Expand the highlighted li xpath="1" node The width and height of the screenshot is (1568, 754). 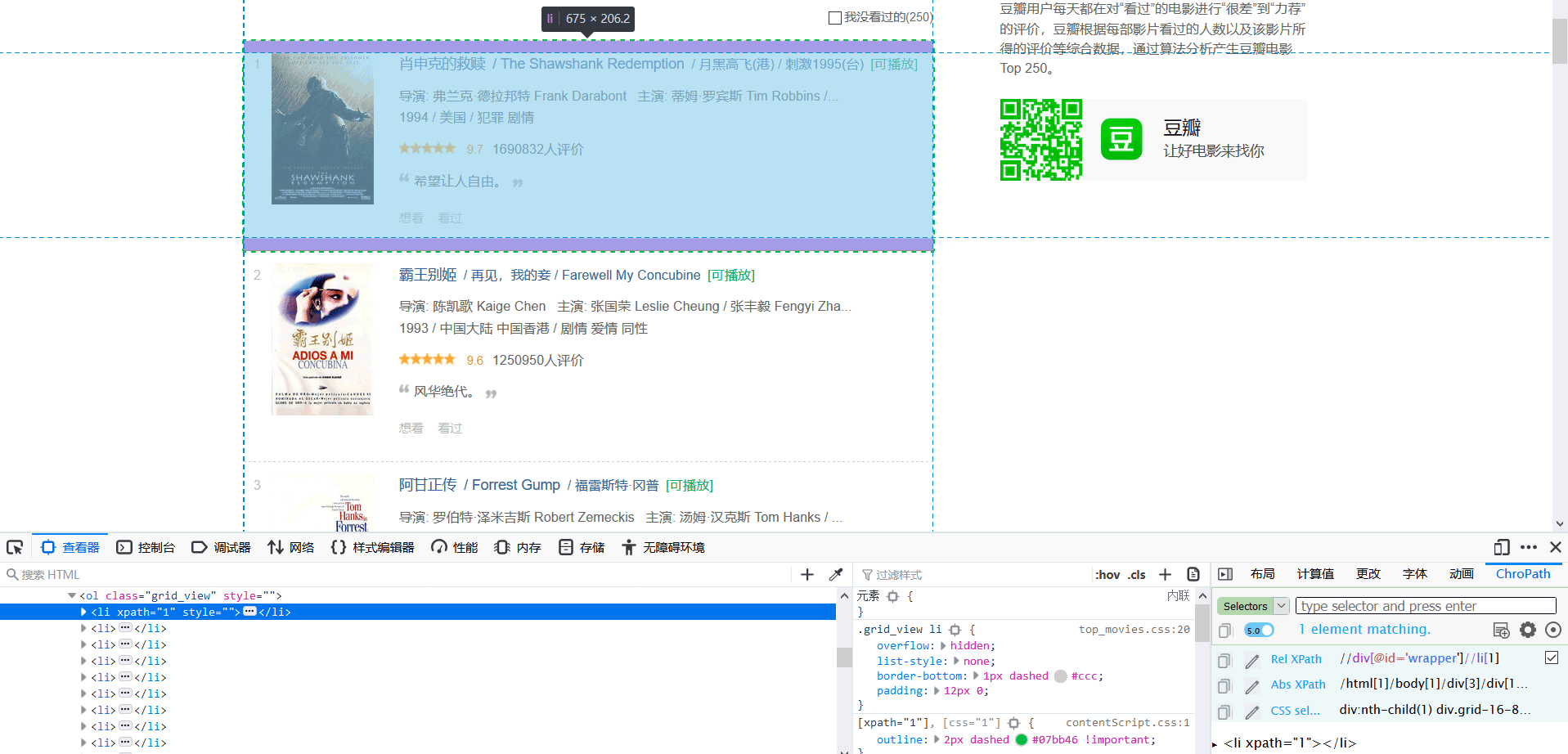click(x=83, y=612)
